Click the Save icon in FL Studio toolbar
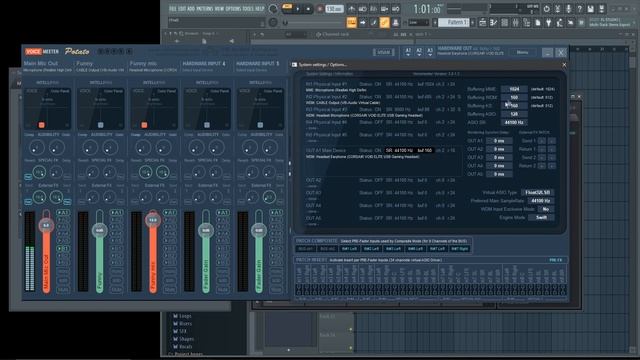 [x=591, y=9]
